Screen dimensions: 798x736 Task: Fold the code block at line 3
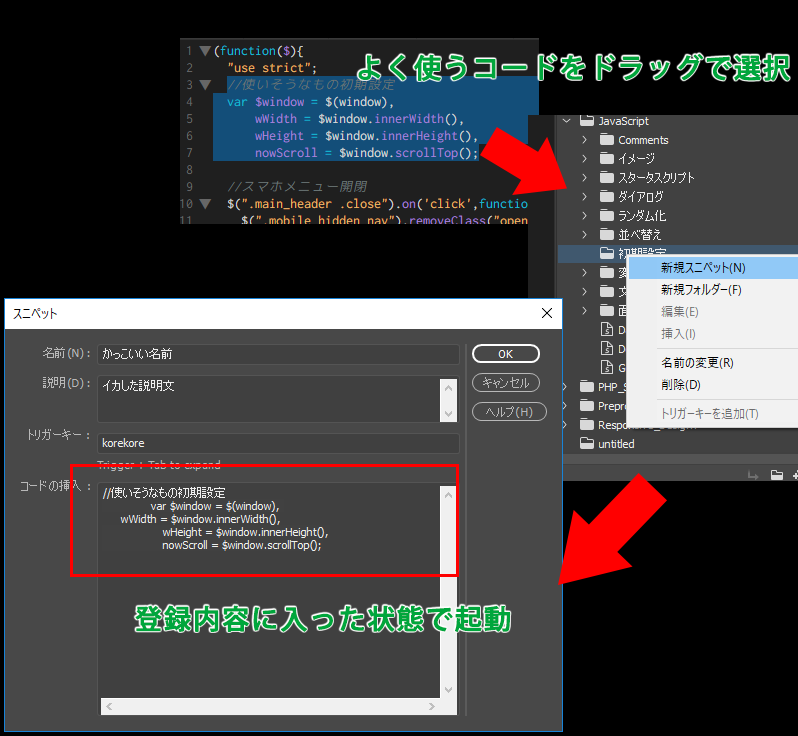pos(205,85)
